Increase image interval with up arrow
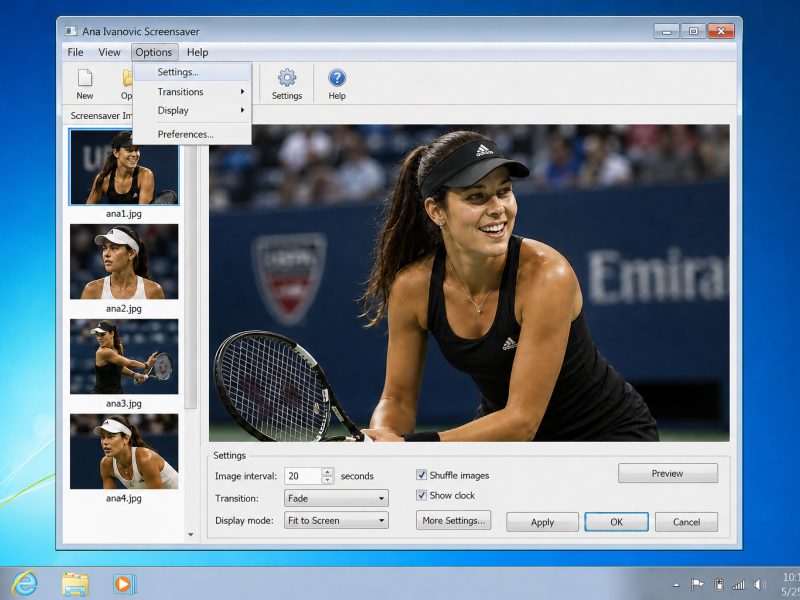This screenshot has width=800, height=600. tap(328, 471)
